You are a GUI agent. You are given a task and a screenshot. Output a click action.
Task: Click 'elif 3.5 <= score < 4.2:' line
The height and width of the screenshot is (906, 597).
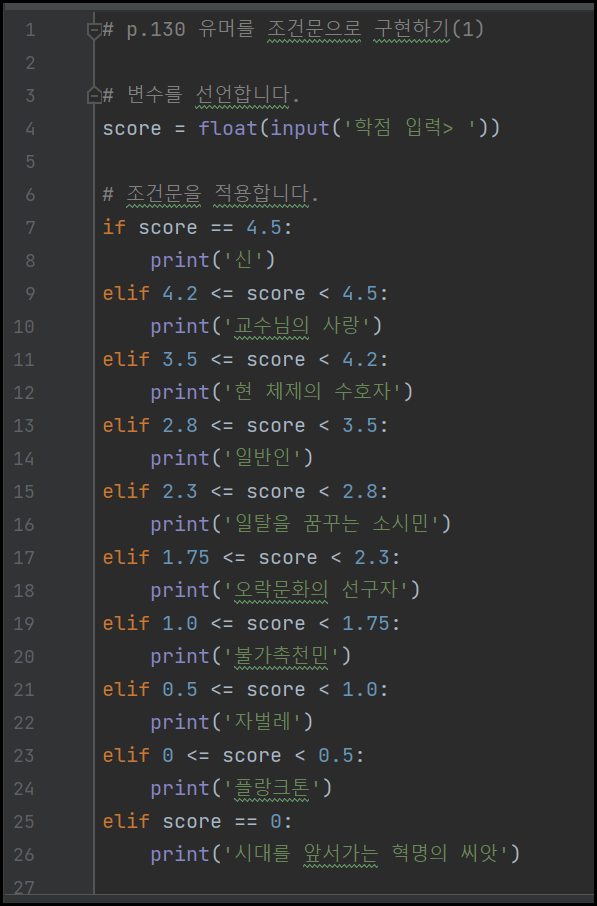click(245, 359)
